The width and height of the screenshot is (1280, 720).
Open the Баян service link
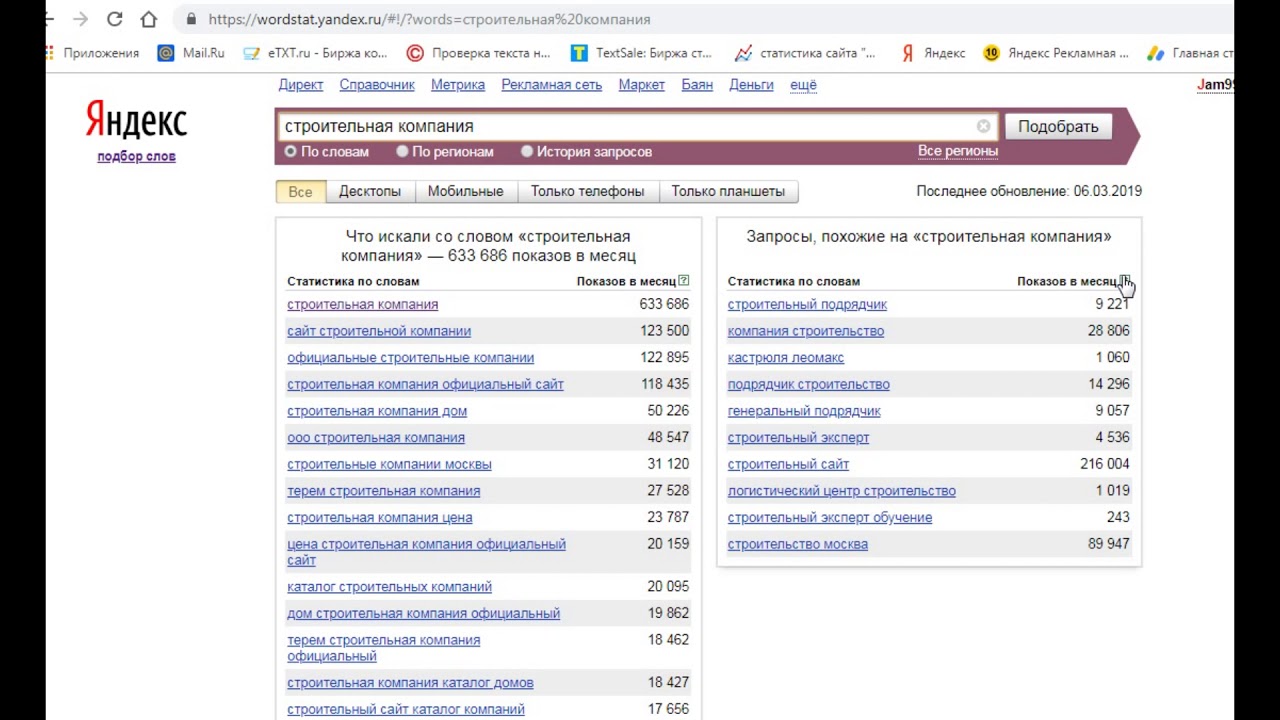point(697,85)
